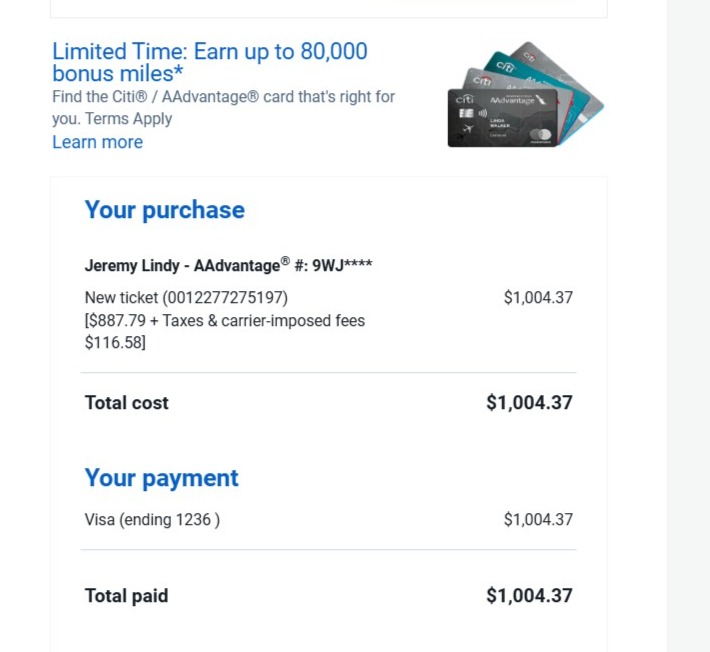The image size is (710, 652).
Task: Click the contactless symbol on the black card
Action: click(x=481, y=115)
